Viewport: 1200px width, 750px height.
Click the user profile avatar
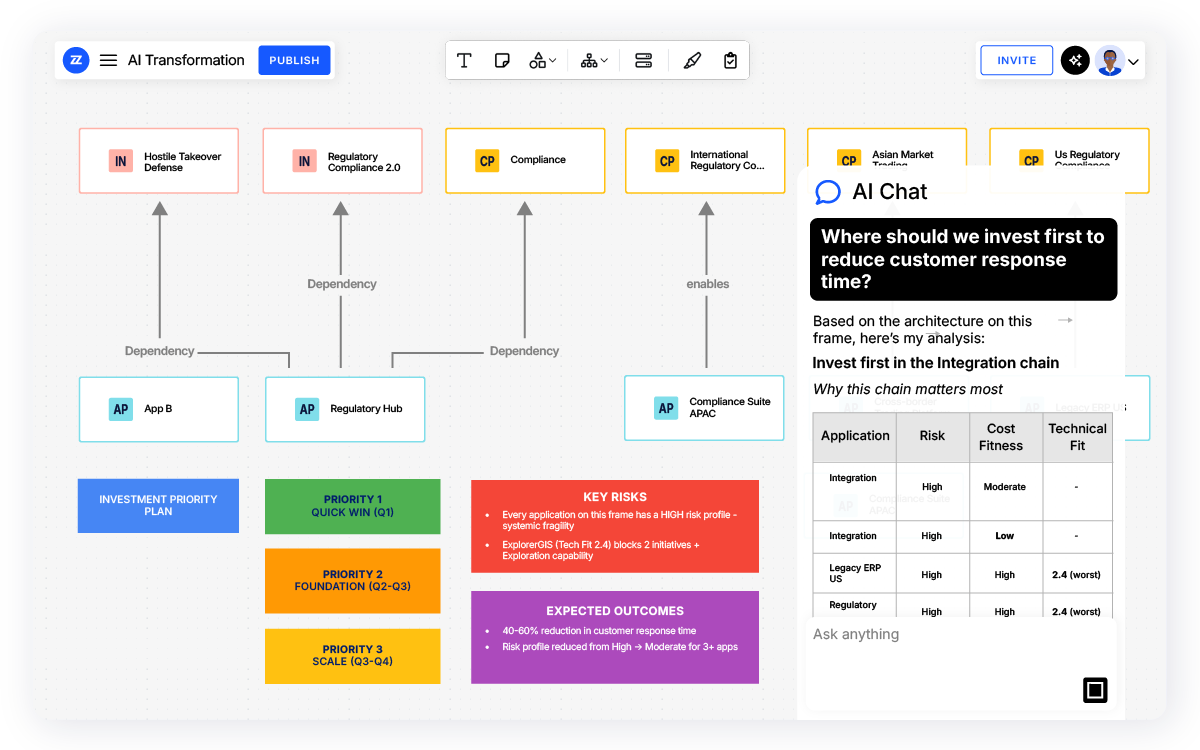[x=1109, y=60]
